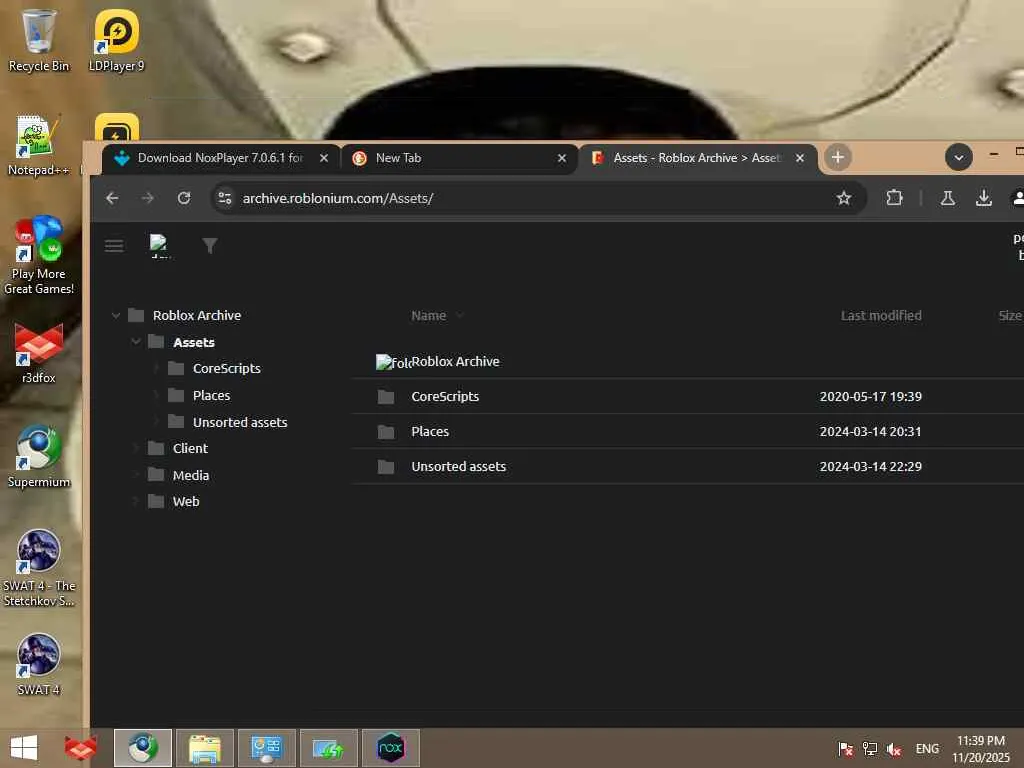Click the browser forward arrow

[x=148, y=198]
